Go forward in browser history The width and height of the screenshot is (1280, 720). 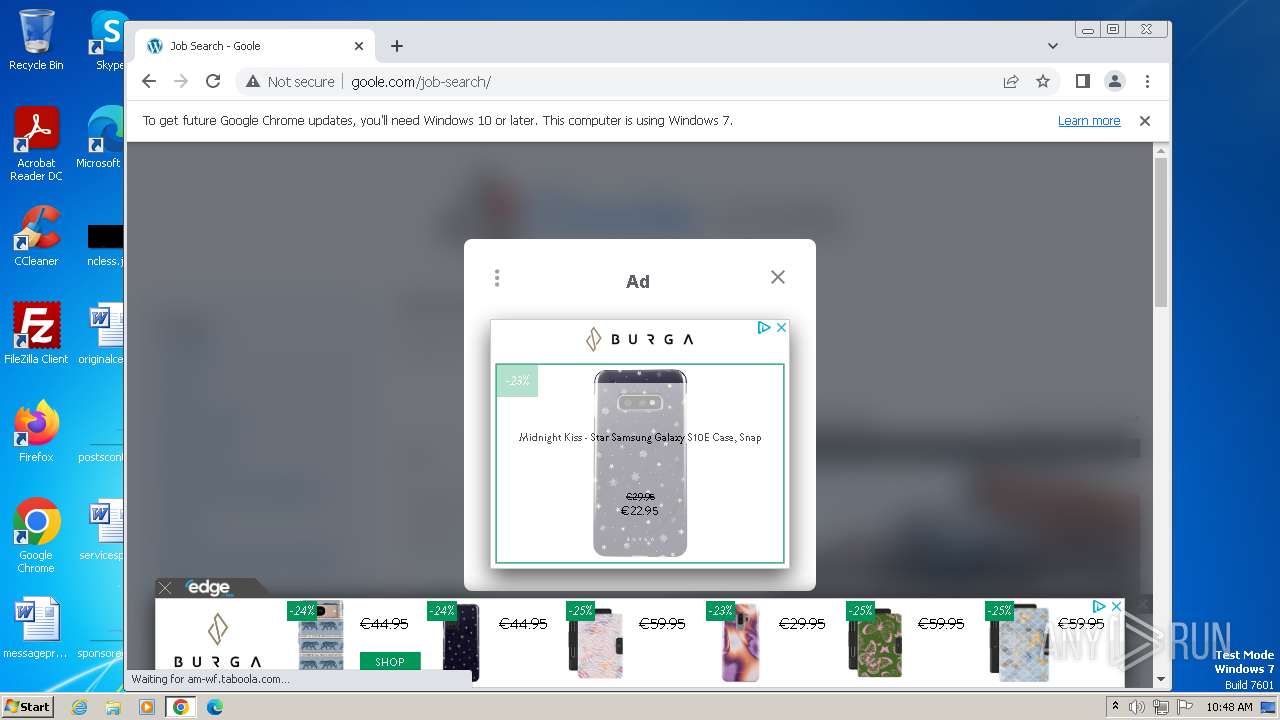181,82
